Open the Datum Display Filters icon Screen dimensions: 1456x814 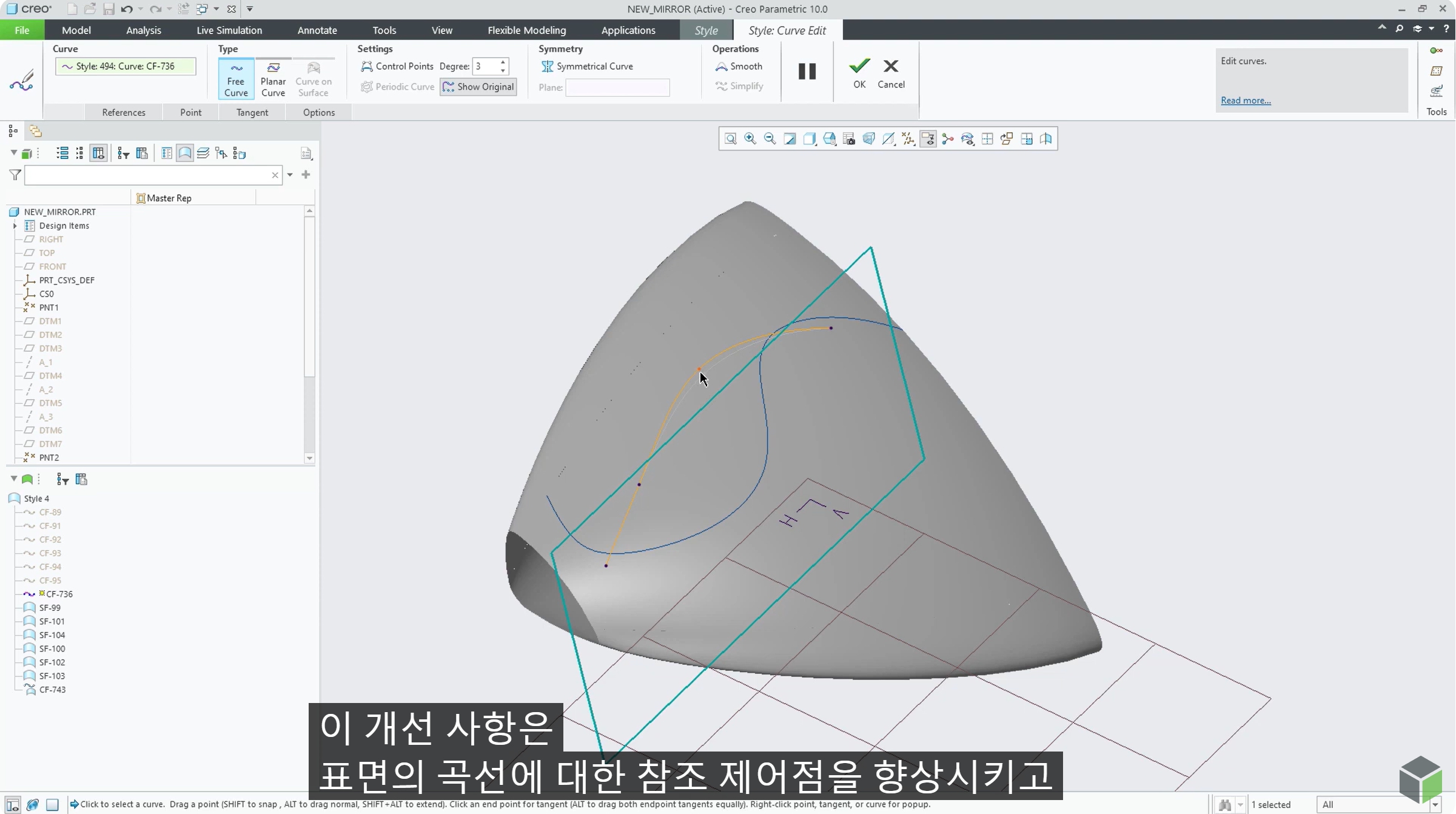pos(908,139)
